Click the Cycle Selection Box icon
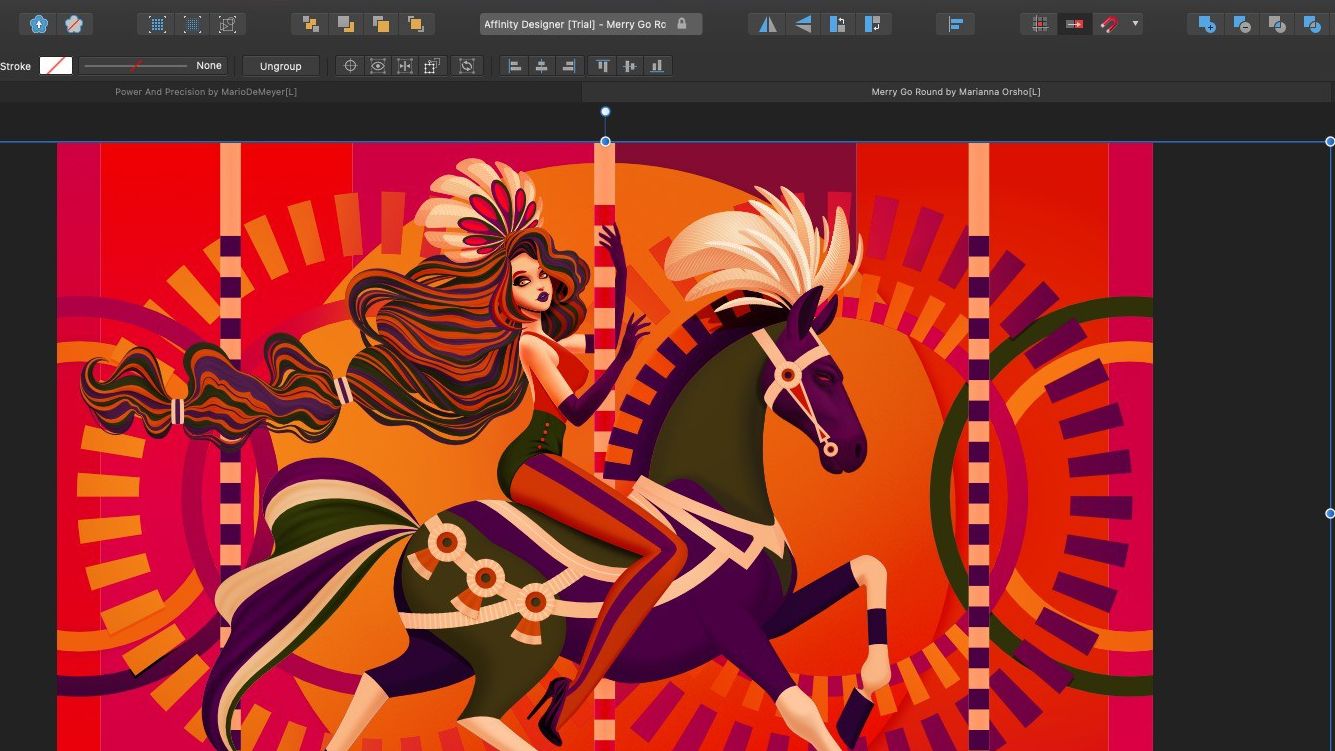 466,66
